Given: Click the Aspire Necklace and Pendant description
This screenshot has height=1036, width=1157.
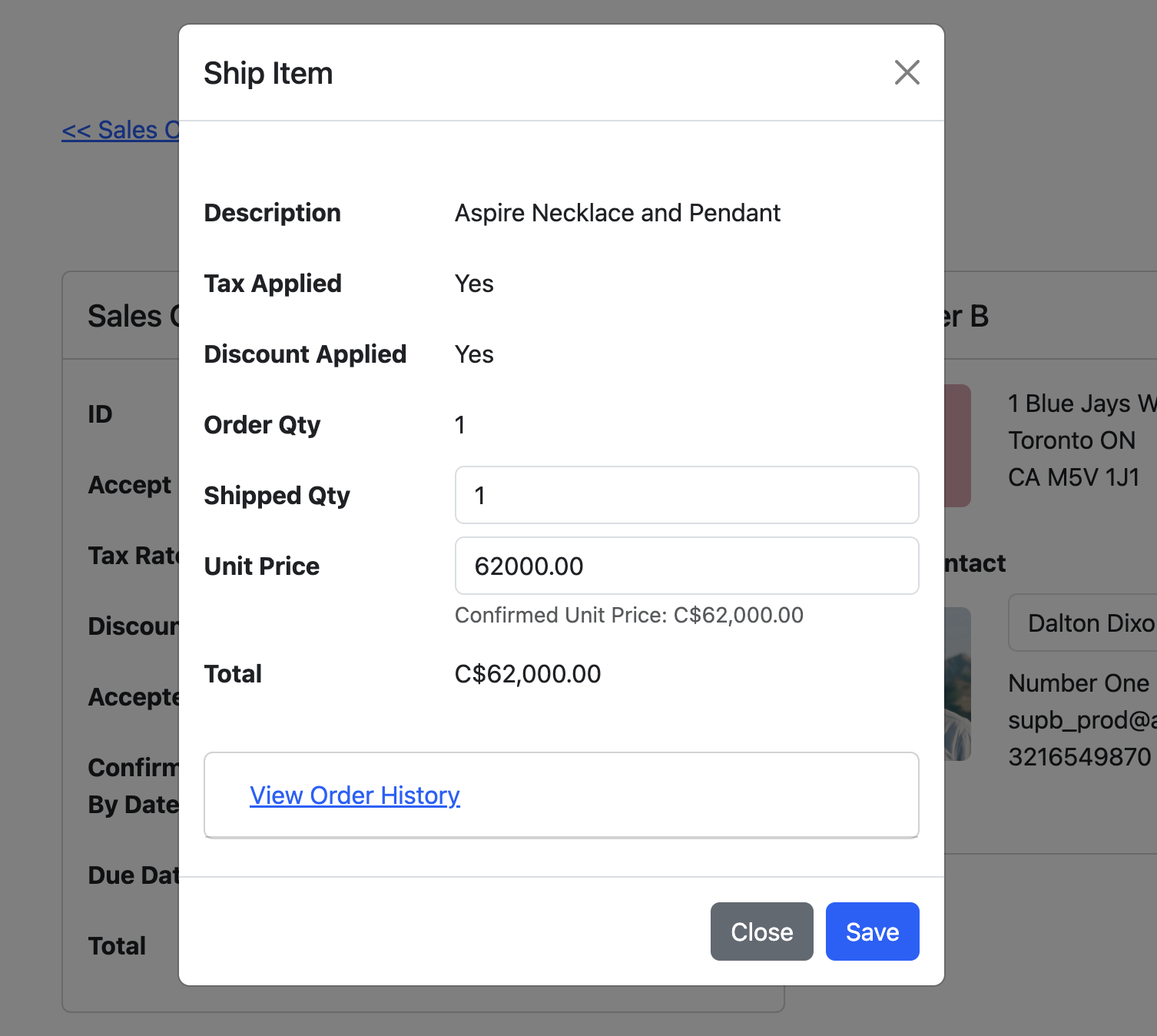Looking at the screenshot, I should pyautogui.click(x=617, y=213).
